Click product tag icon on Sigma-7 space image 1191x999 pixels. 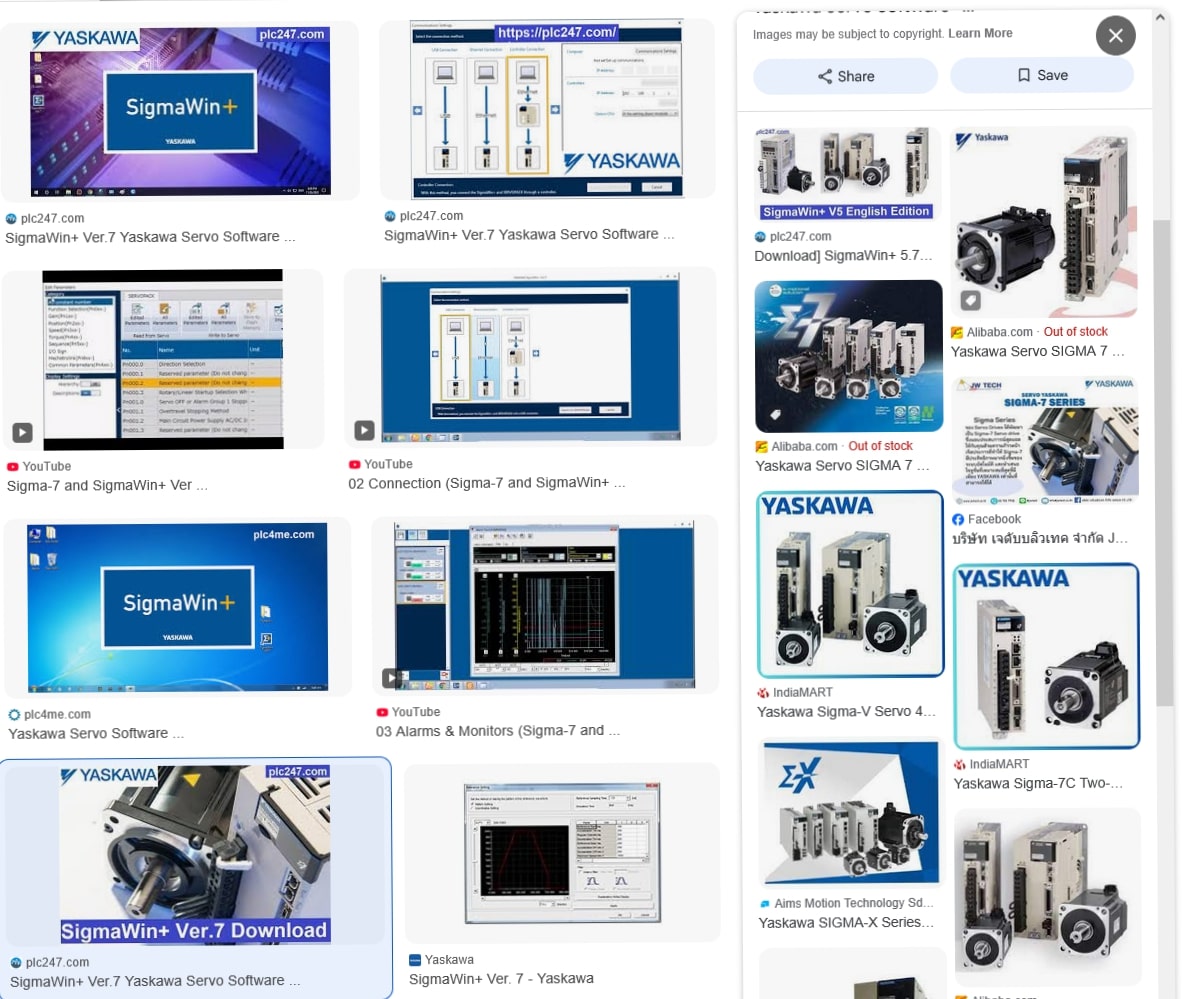[775, 415]
